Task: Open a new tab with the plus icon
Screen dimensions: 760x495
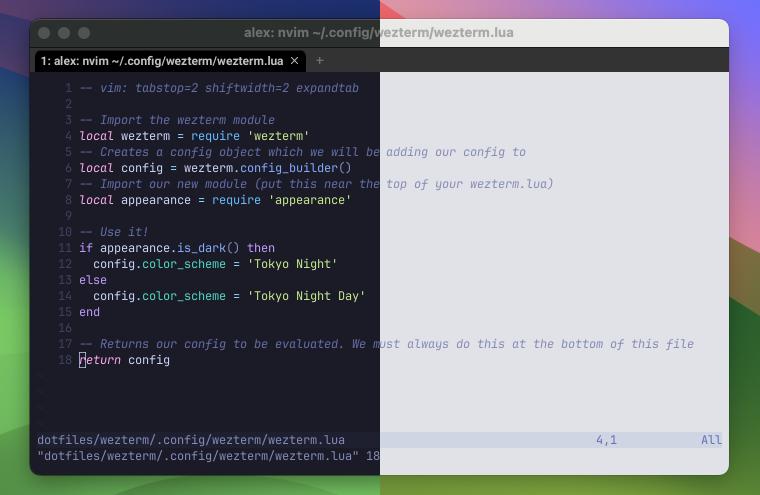Action: 319,61
